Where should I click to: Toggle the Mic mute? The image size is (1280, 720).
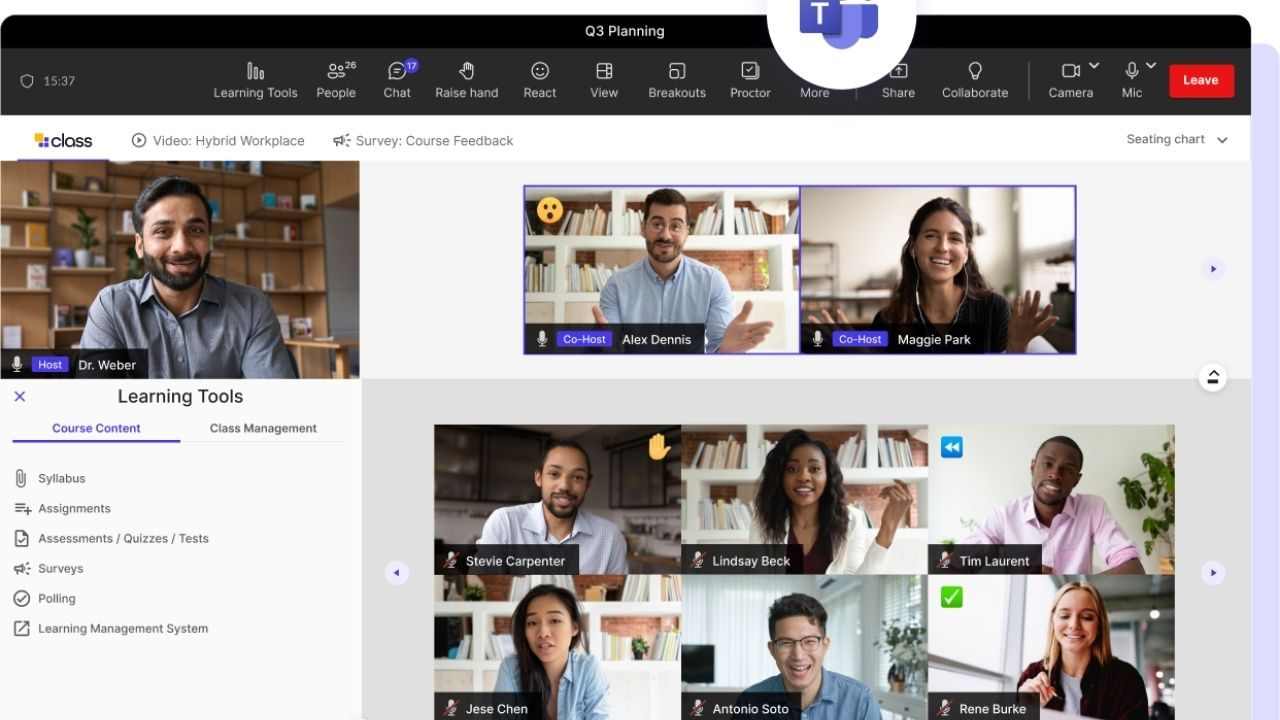pos(1131,72)
